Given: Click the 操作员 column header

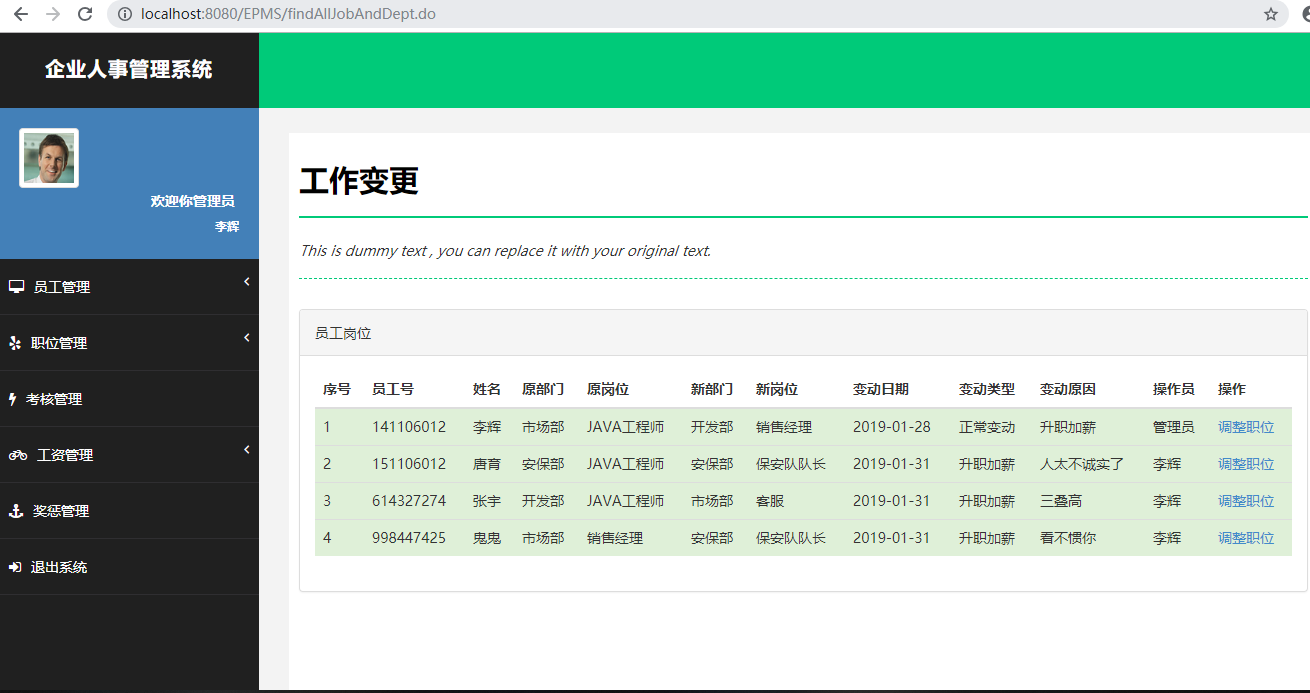Looking at the screenshot, I should [x=1174, y=389].
